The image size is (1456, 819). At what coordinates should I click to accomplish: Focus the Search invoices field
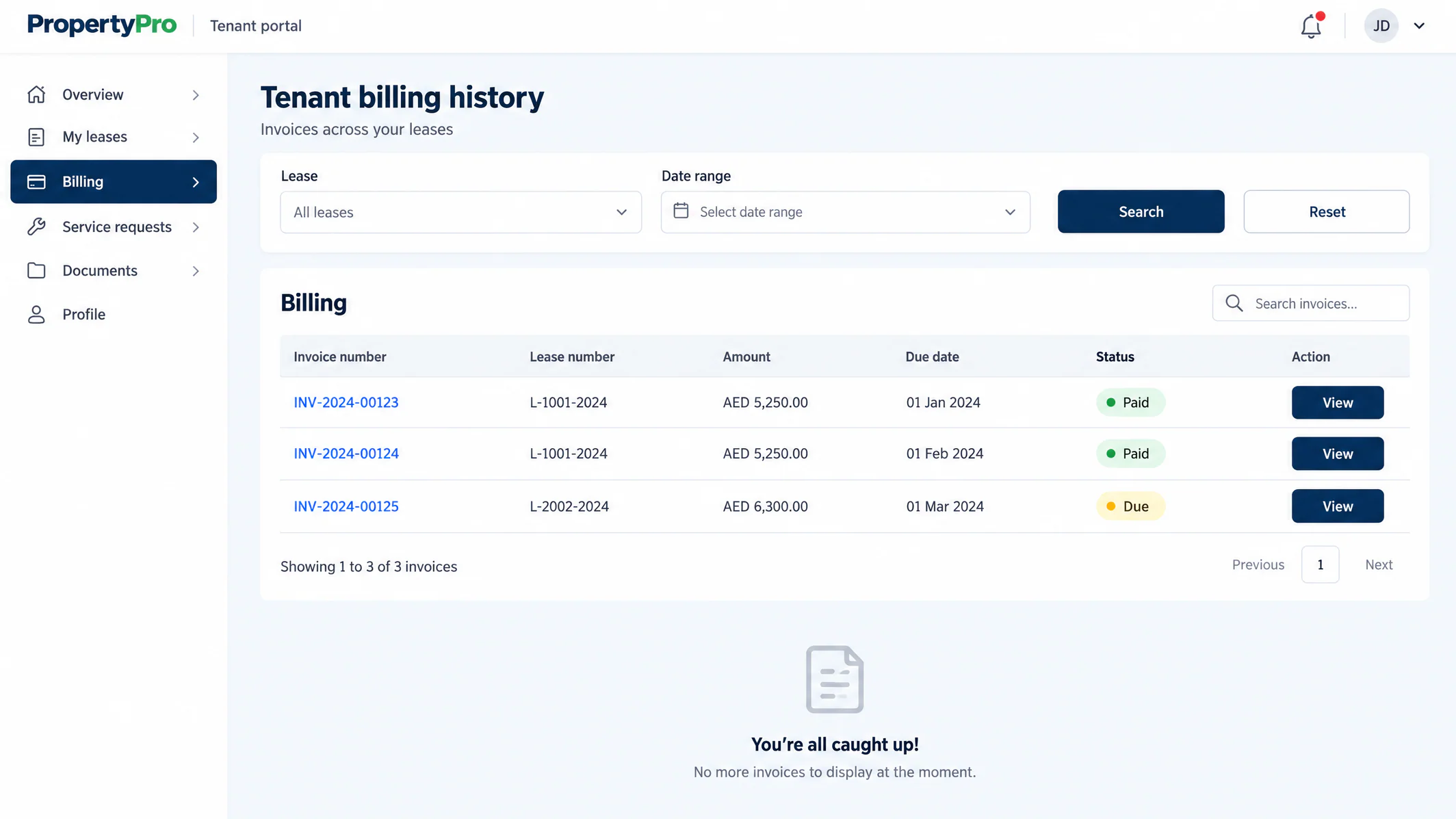point(1310,303)
